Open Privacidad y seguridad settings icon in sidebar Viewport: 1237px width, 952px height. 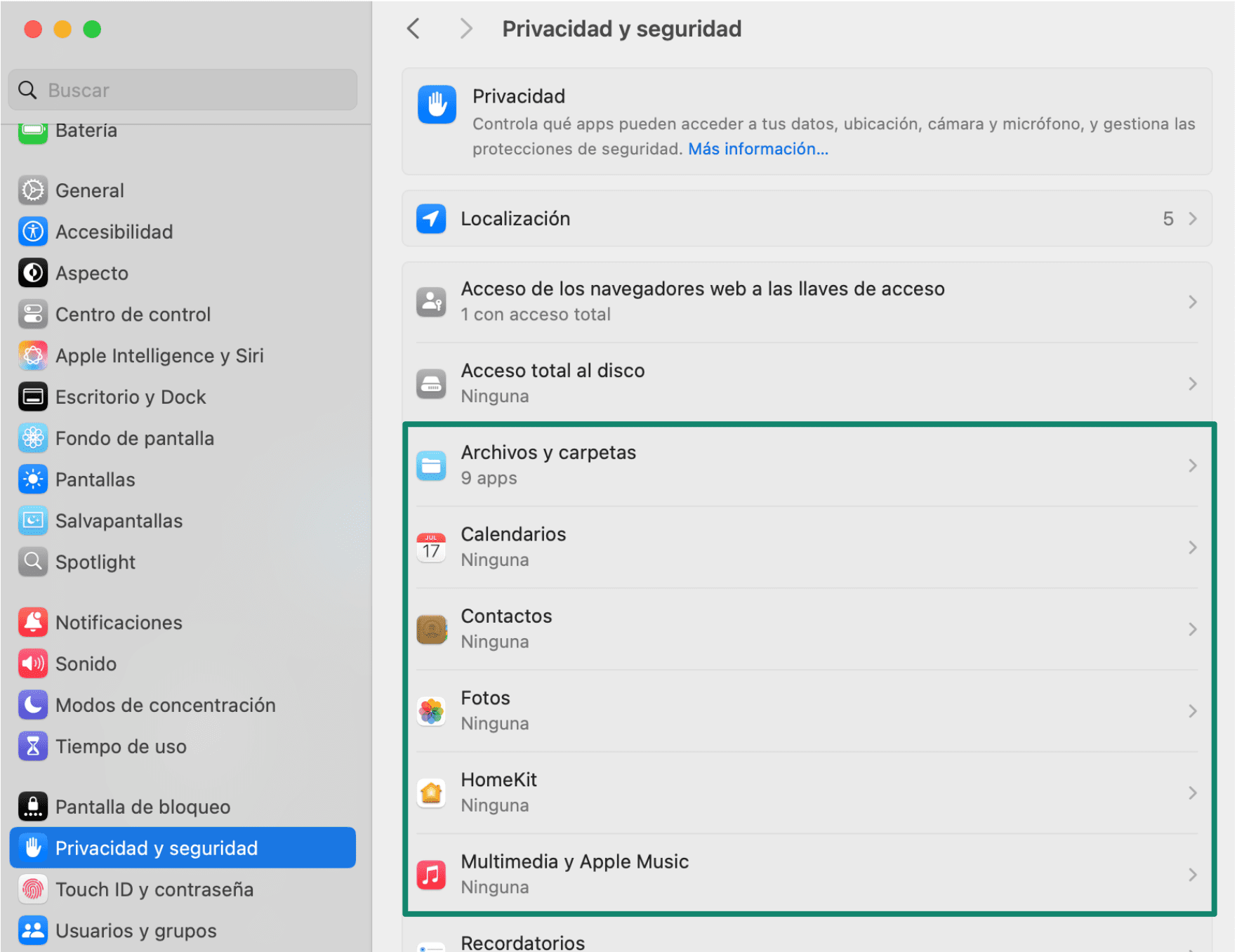(x=32, y=847)
